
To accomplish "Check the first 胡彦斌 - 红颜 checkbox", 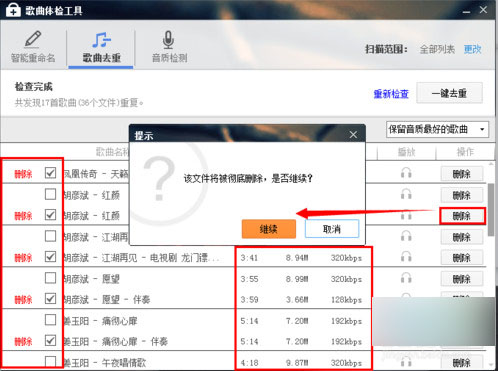I will click(x=50, y=194).
